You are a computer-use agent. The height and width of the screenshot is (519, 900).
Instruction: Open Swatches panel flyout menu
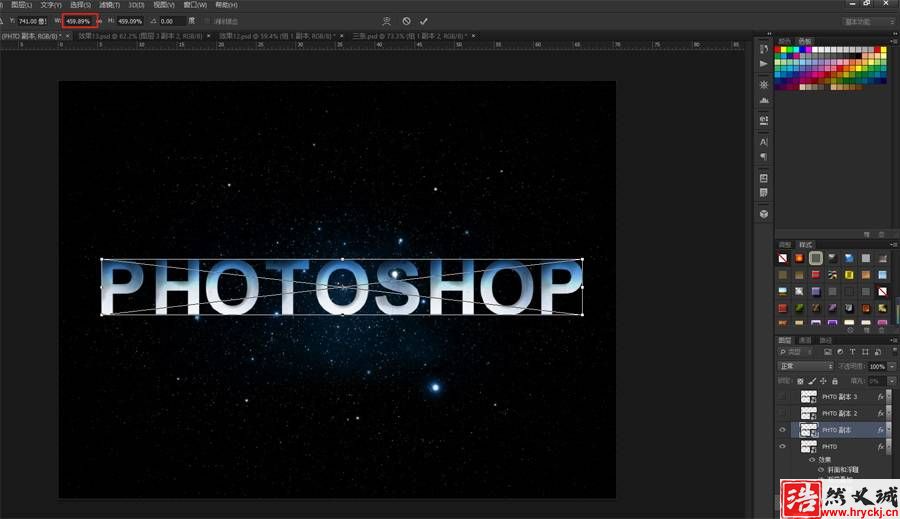coord(894,41)
